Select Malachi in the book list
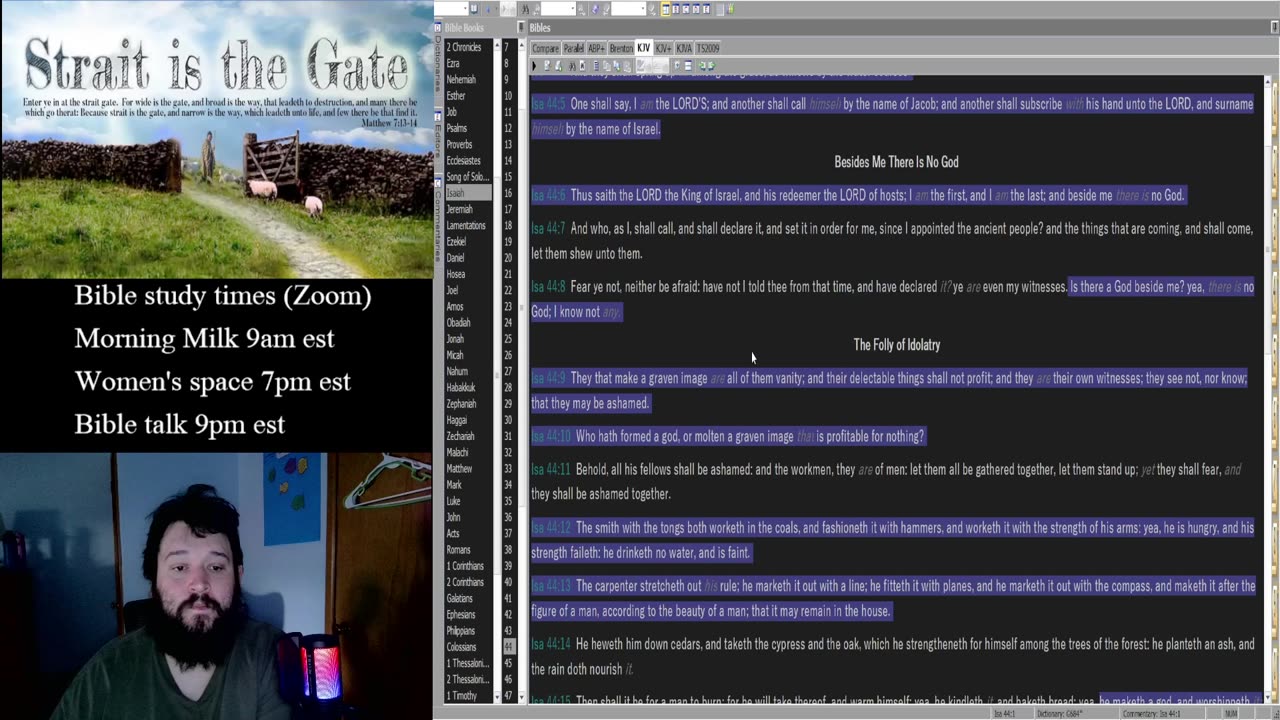The width and height of the screenshot is (1280, 720). 457,452
